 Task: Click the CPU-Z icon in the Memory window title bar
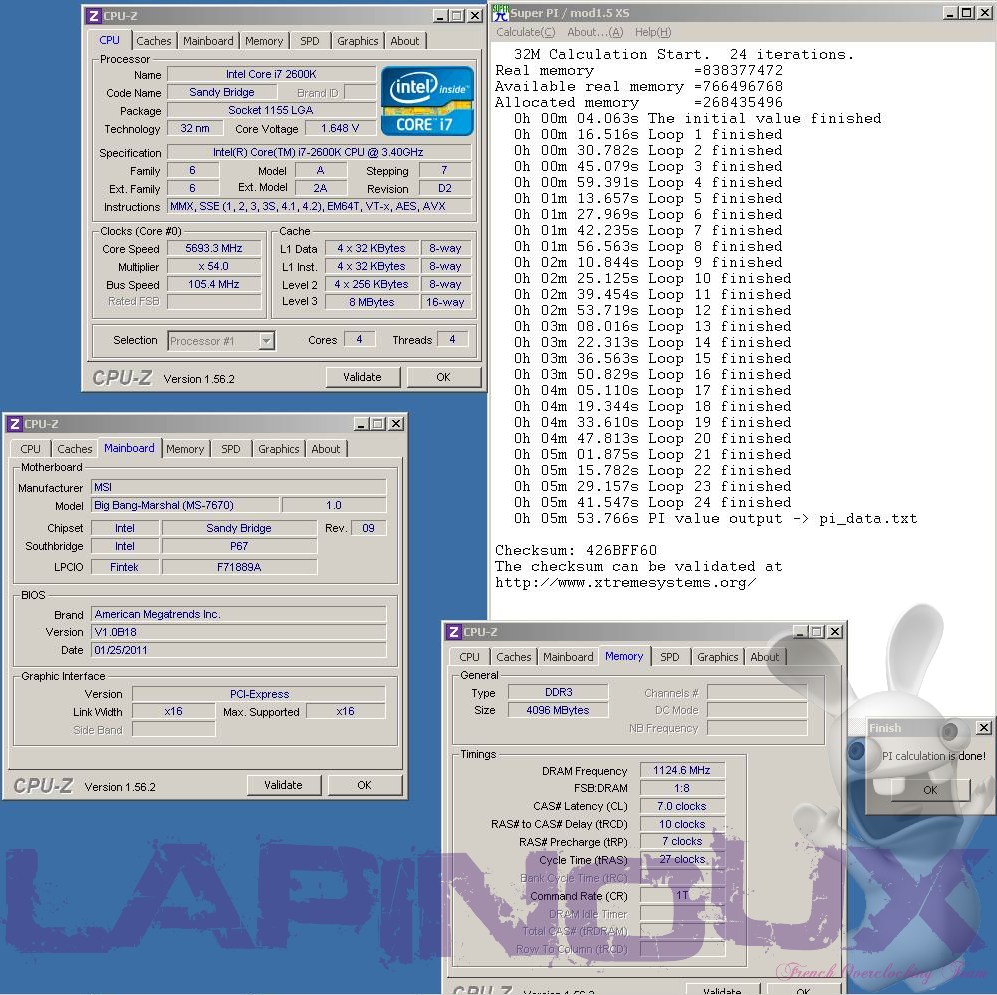point(453,632)
